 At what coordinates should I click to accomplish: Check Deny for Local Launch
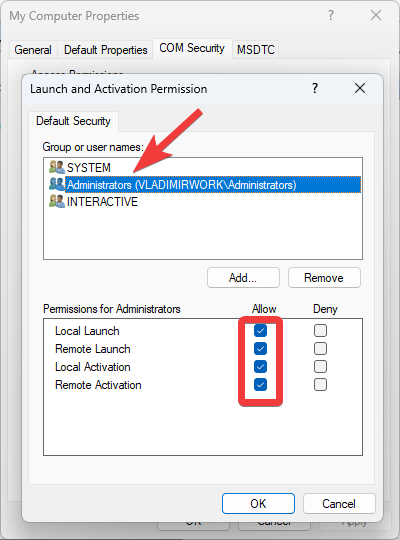(x=320, y=331)
